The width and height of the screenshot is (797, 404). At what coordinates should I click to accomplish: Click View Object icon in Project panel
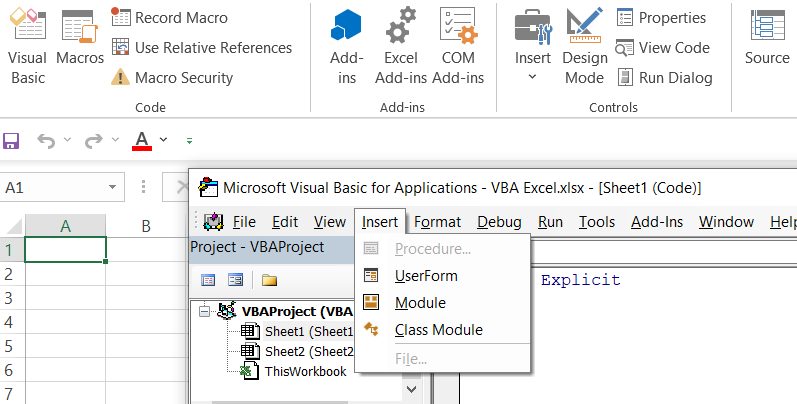point(235,280)
